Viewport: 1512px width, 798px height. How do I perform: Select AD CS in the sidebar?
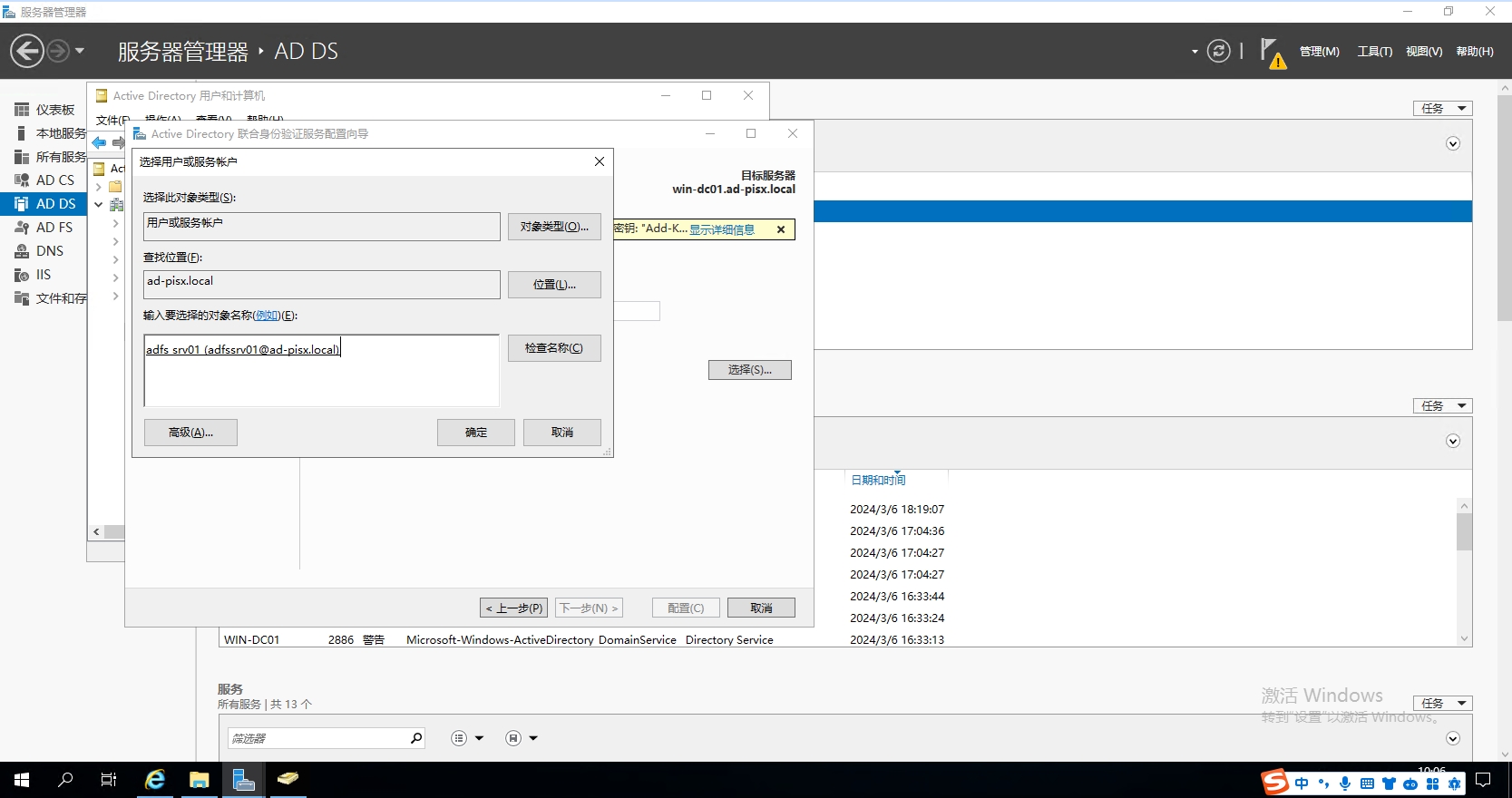(54, 180)
